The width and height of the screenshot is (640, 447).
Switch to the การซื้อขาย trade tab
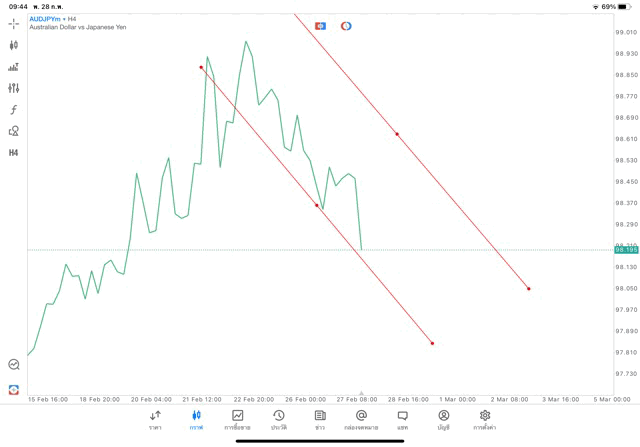click(x=237, y=419)
